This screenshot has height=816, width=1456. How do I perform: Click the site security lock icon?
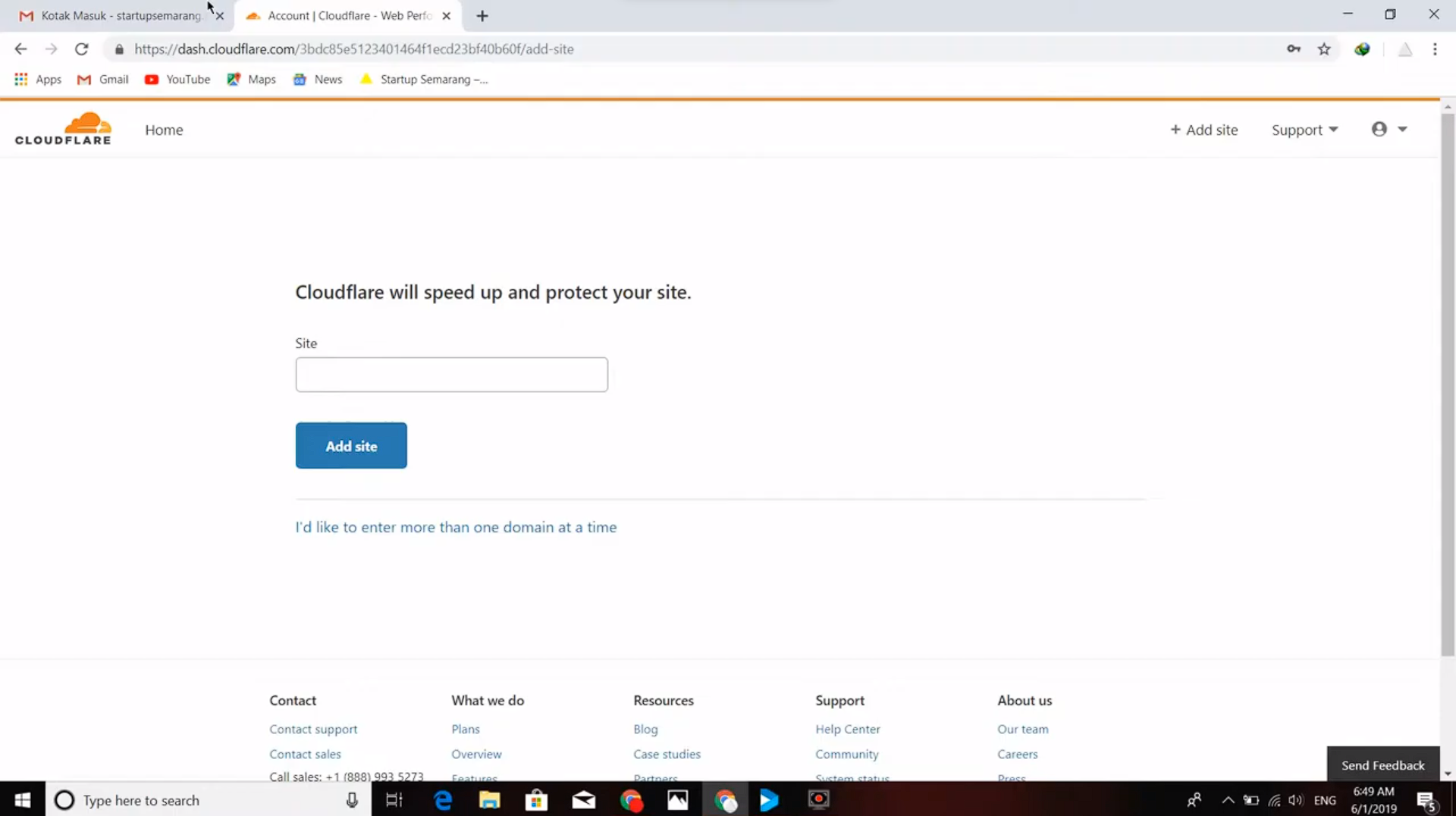119,49
